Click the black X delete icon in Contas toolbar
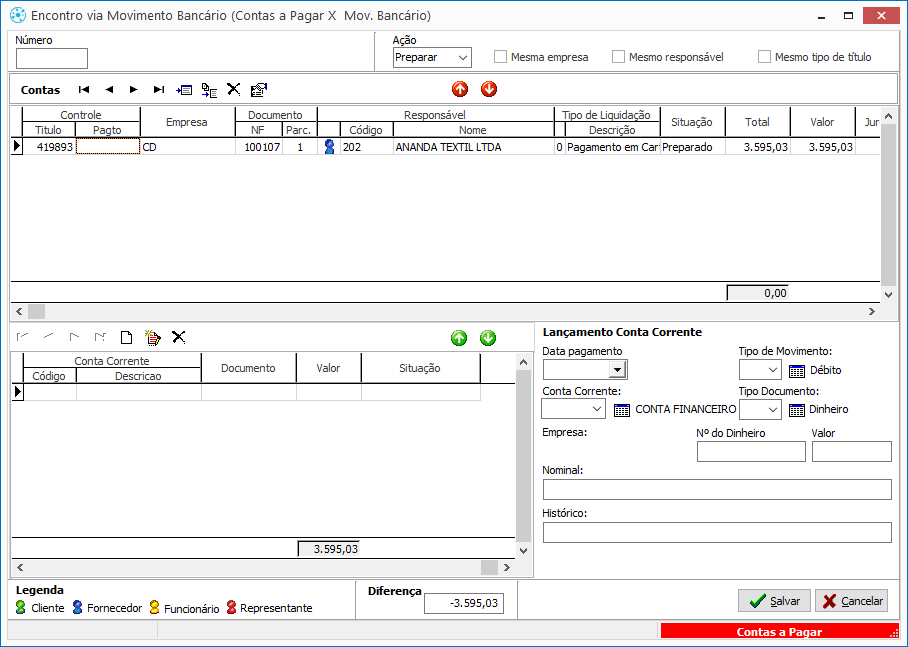Image resolution: width=908 pixels, height=647 pixels. point(233,89)
